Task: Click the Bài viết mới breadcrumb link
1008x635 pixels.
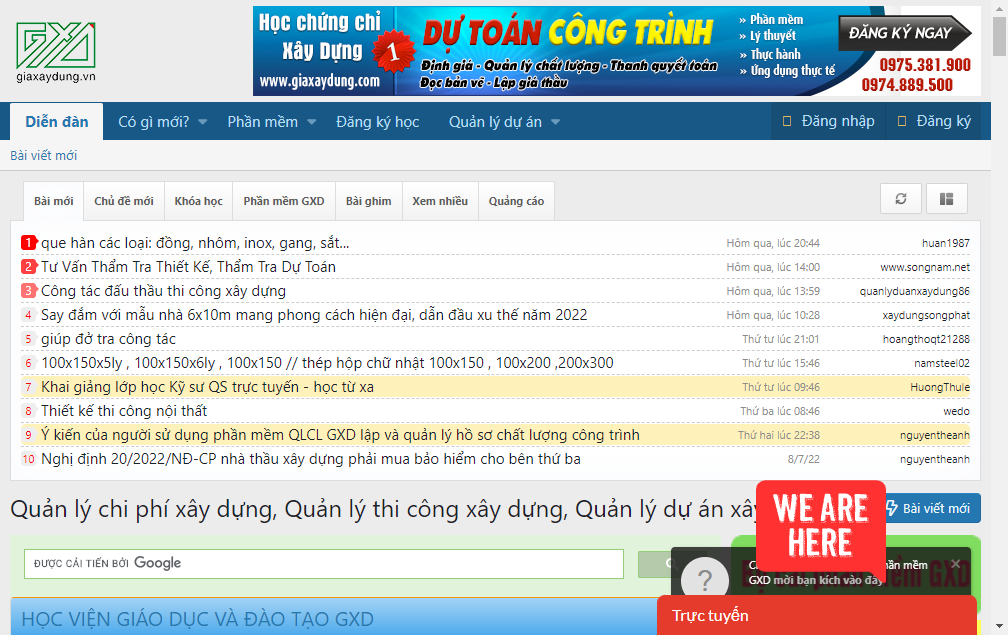Action: pos(44,156)
